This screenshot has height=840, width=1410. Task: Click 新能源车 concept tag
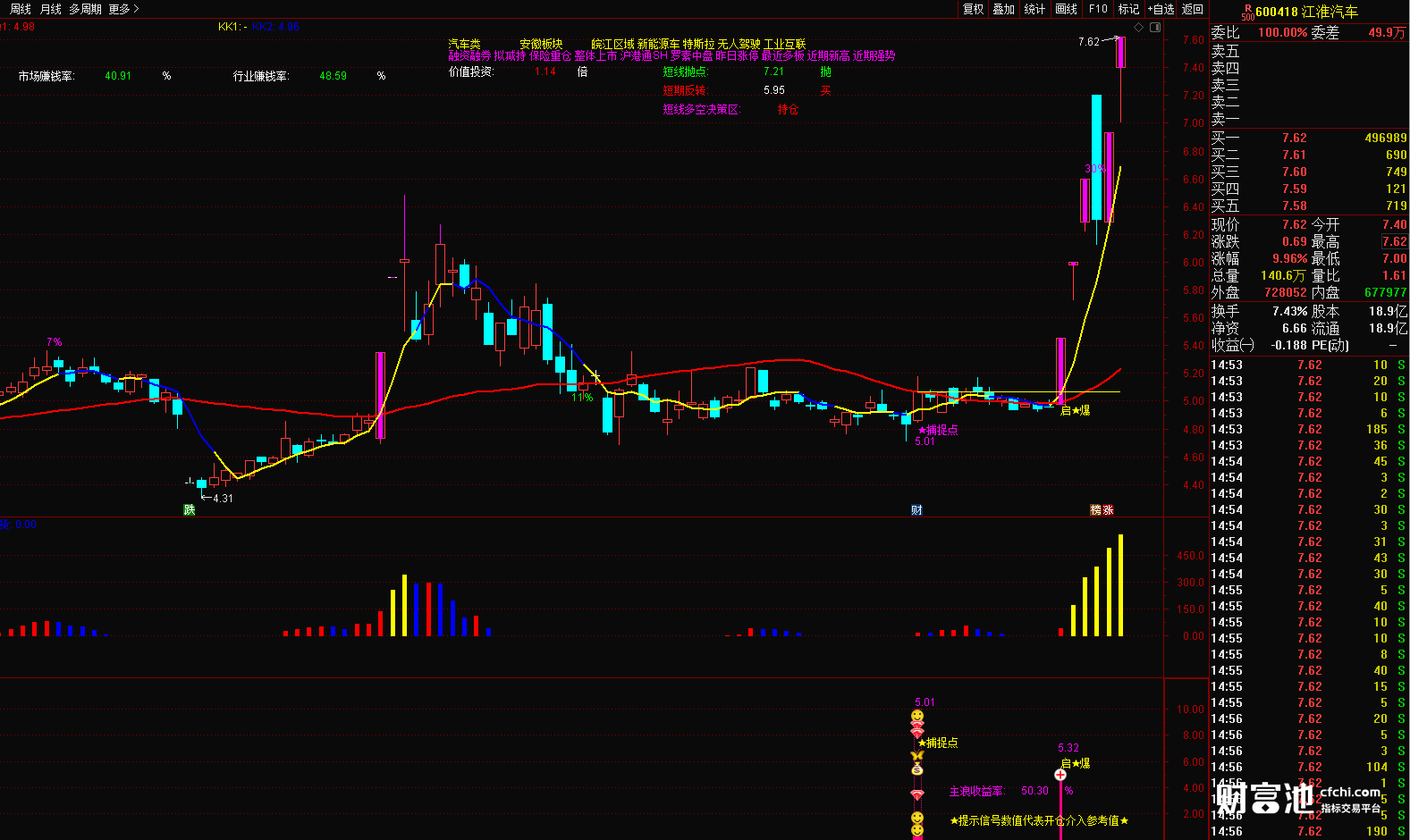click(x=658, y=44)
